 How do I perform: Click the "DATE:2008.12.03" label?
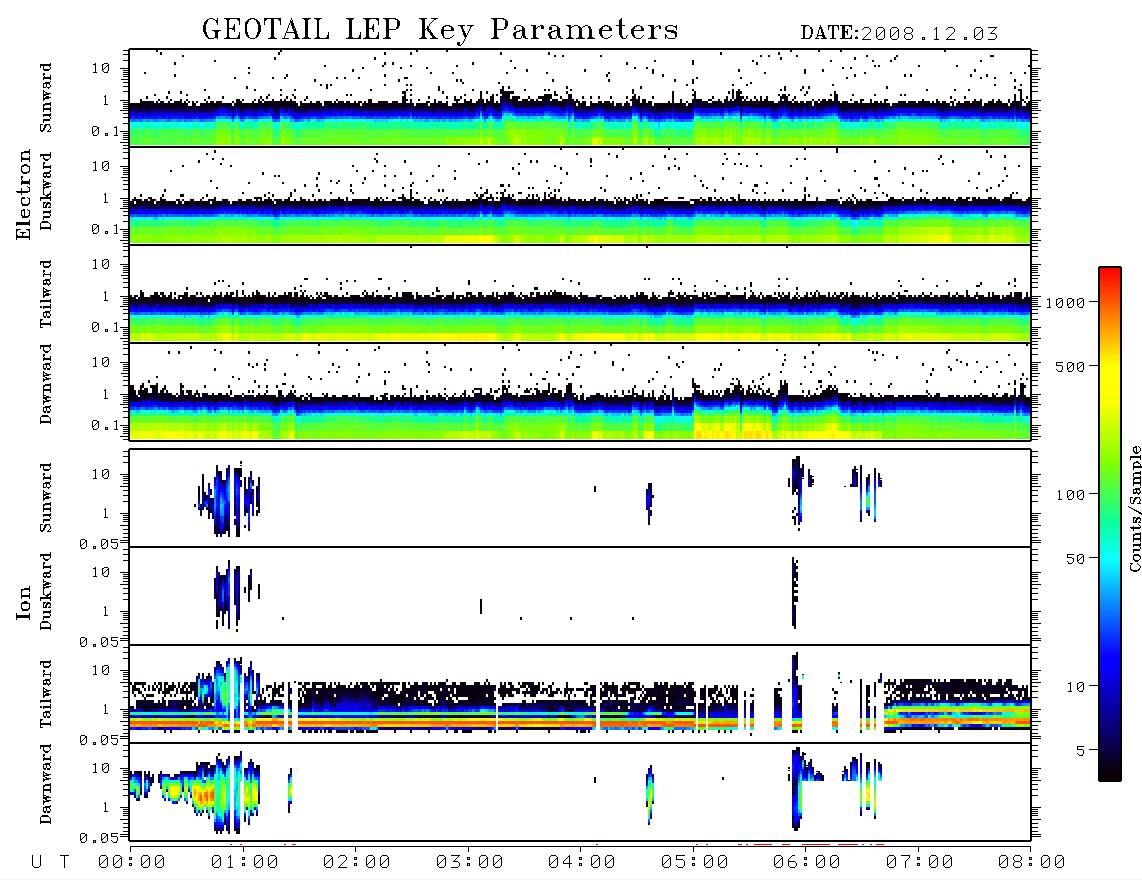899,34
